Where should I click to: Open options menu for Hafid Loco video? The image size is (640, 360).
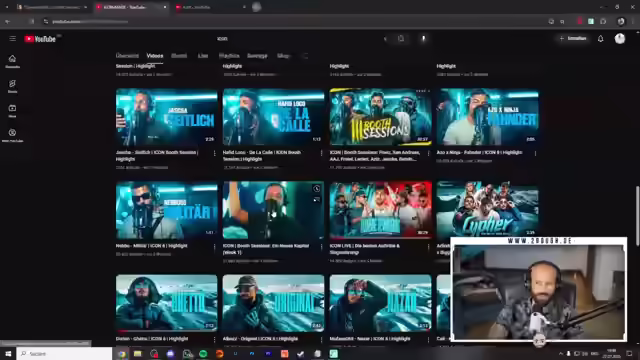[x=322, y=153]
